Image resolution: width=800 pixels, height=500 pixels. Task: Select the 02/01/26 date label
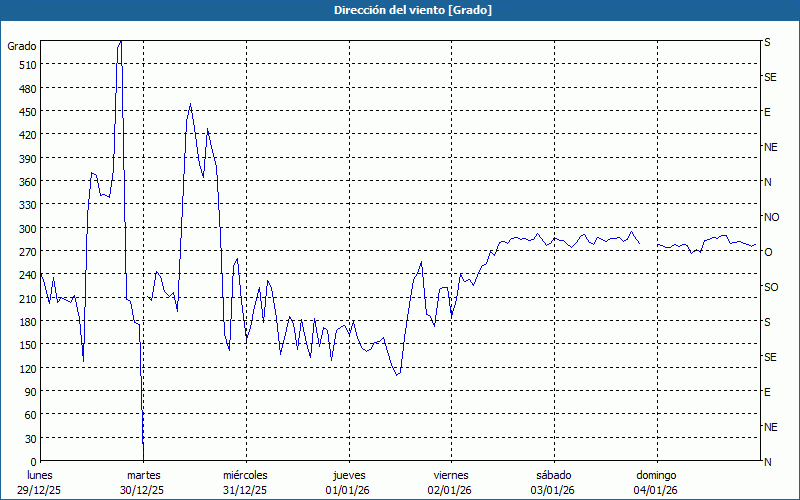(x=451, y=490)
